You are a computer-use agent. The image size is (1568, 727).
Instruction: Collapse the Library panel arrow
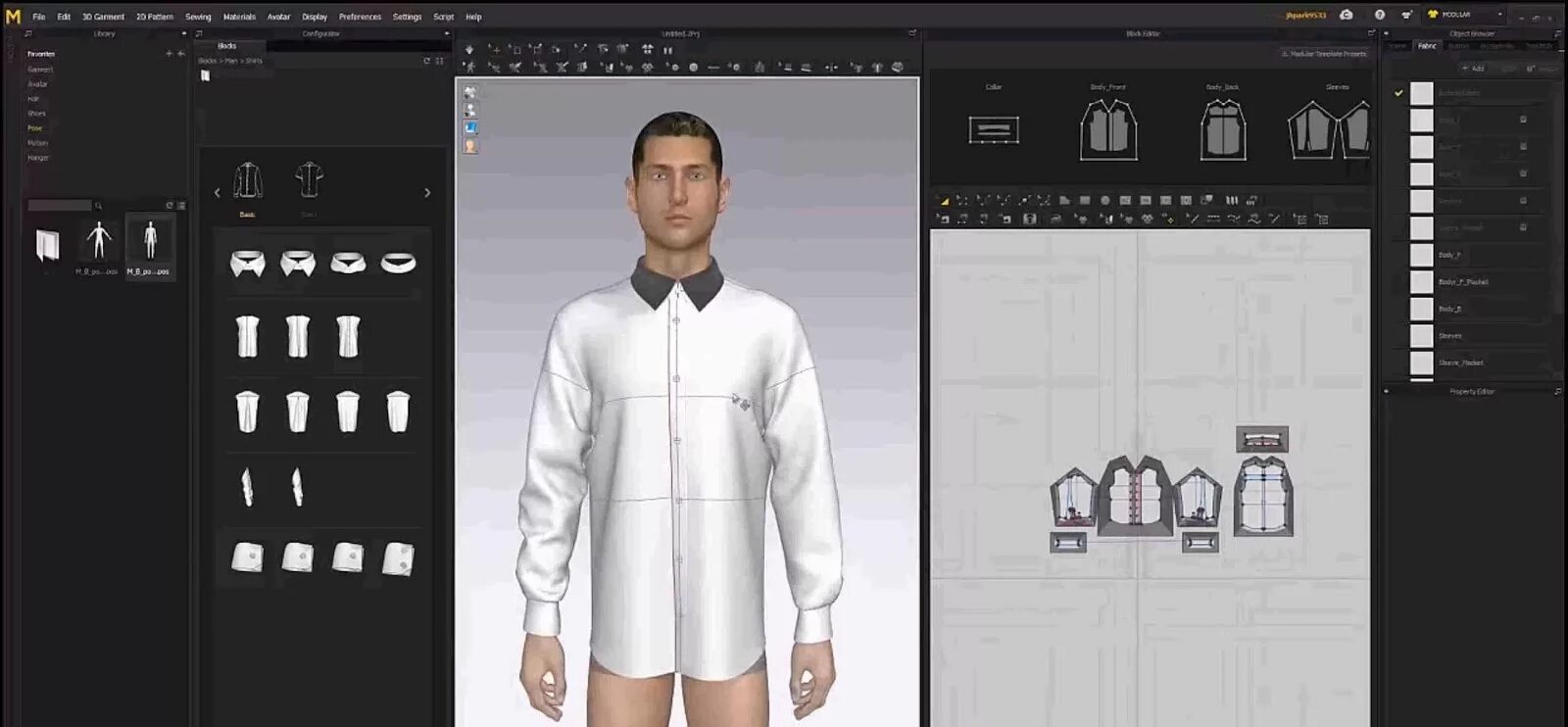pos(184,33)
